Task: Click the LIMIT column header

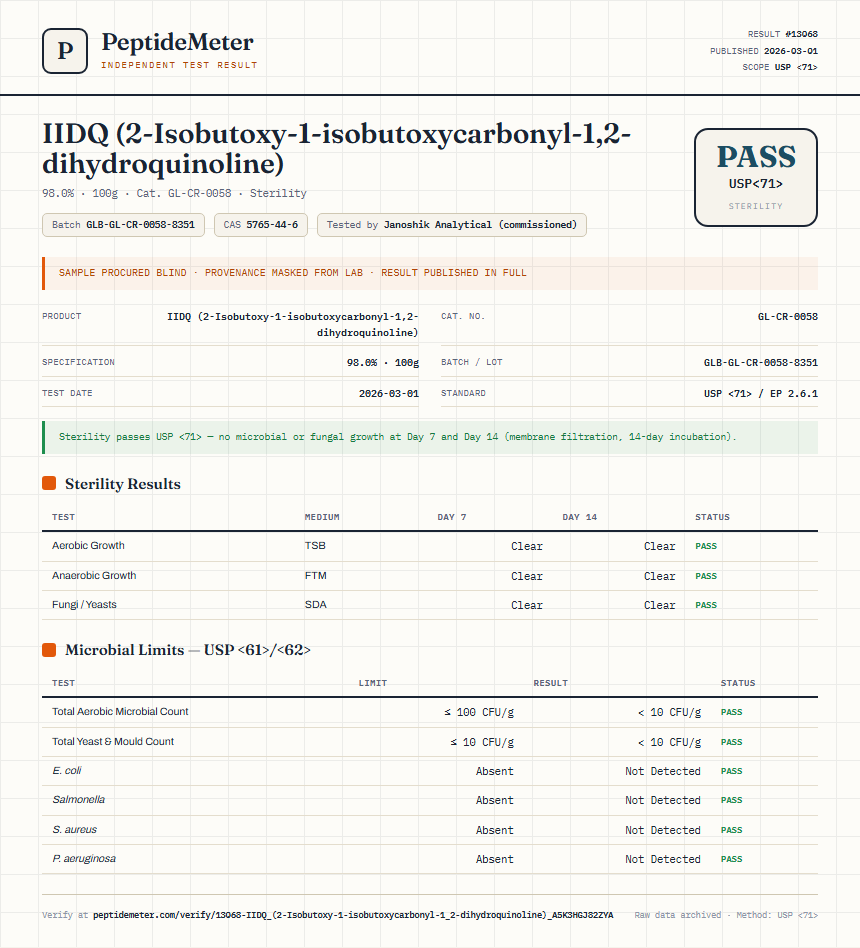Action: [x=373, y=683]
